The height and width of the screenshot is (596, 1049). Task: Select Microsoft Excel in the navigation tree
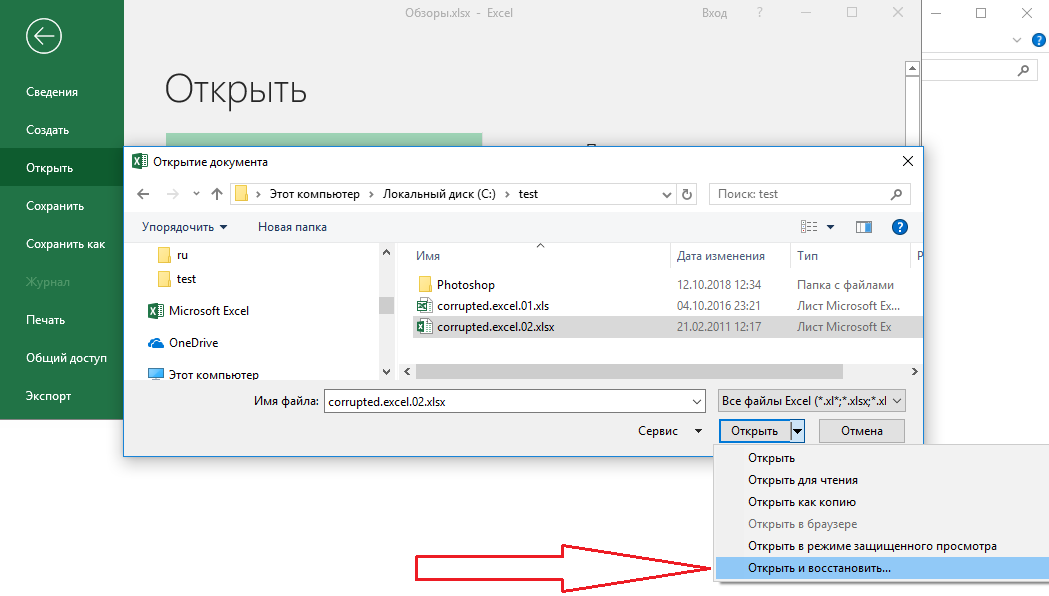click(x=199, y=311)
